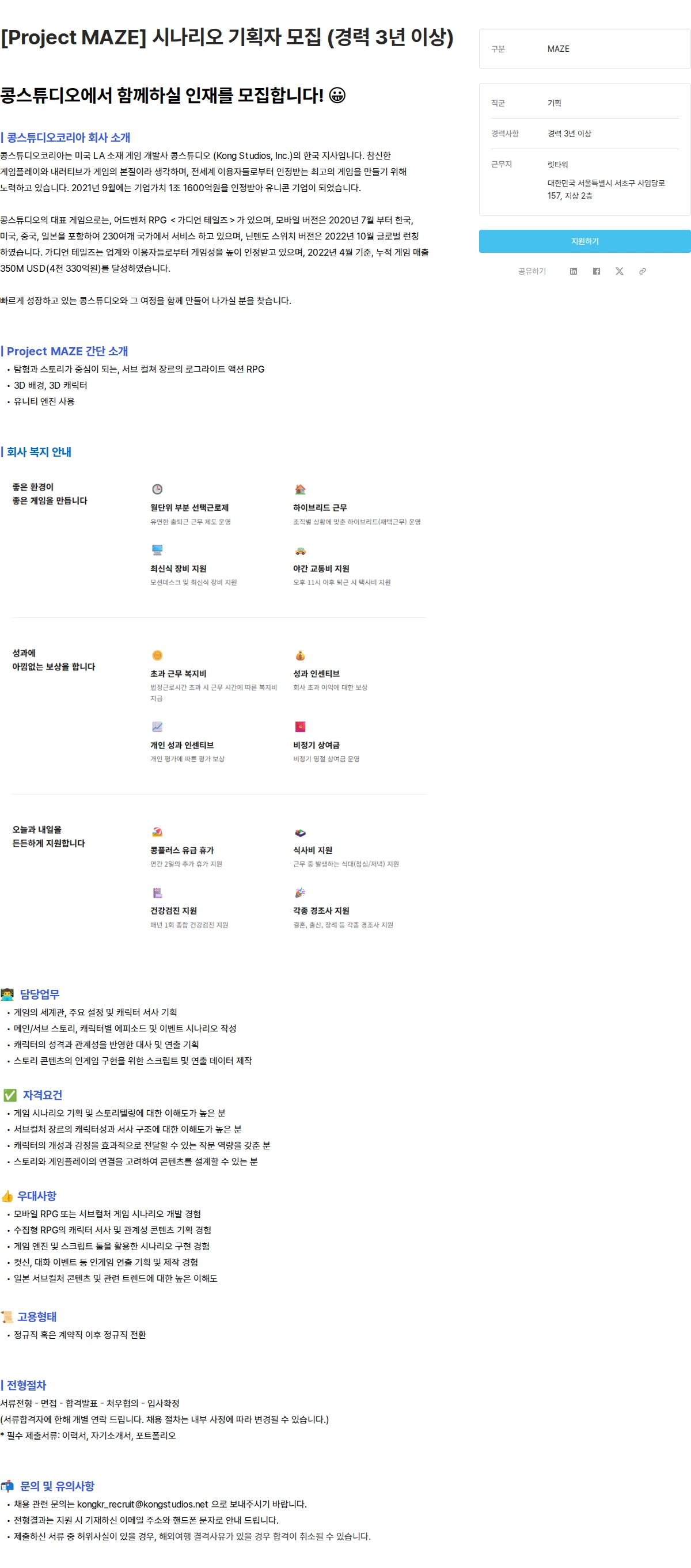The image size is (691, 1568).
Task: Click the monitor icon above 최신식 장비 지원
Action: (x=157, y=550)
